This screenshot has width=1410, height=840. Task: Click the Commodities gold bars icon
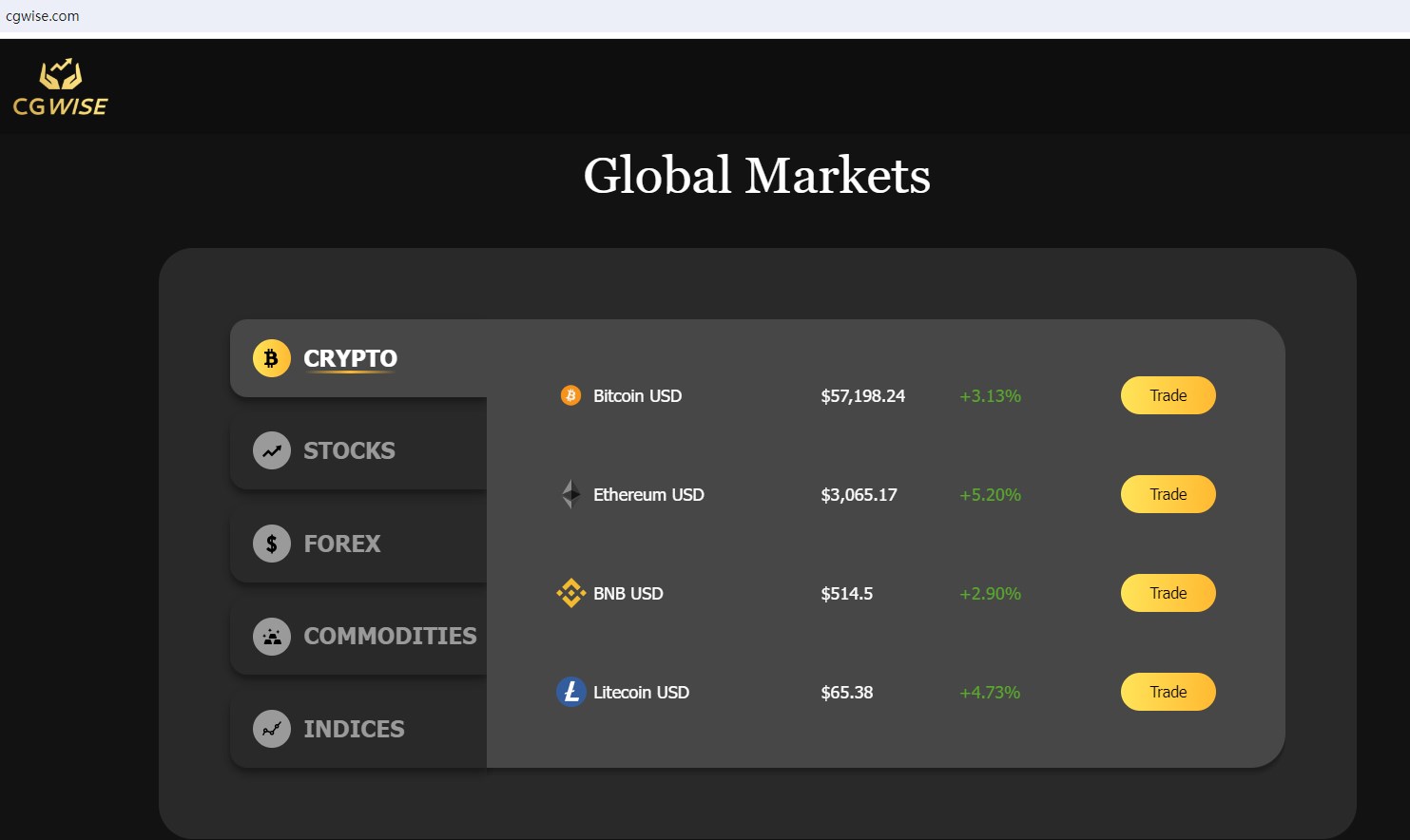[271, 636]
